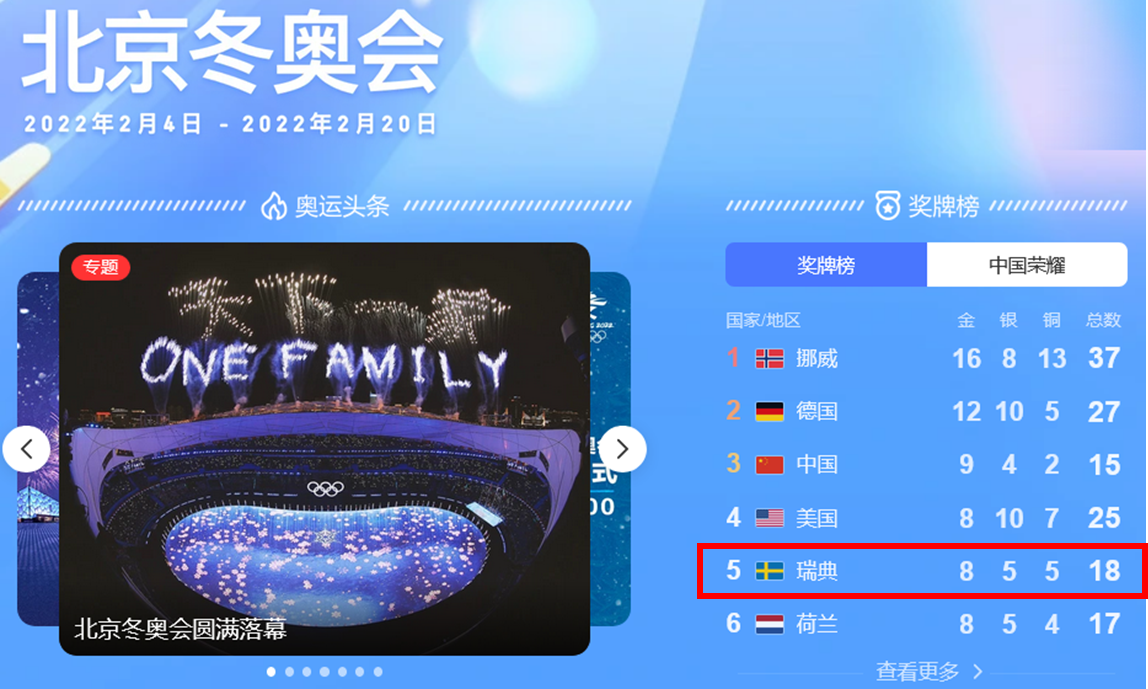Open the 瑞典 row in medal table

[922, 571]
